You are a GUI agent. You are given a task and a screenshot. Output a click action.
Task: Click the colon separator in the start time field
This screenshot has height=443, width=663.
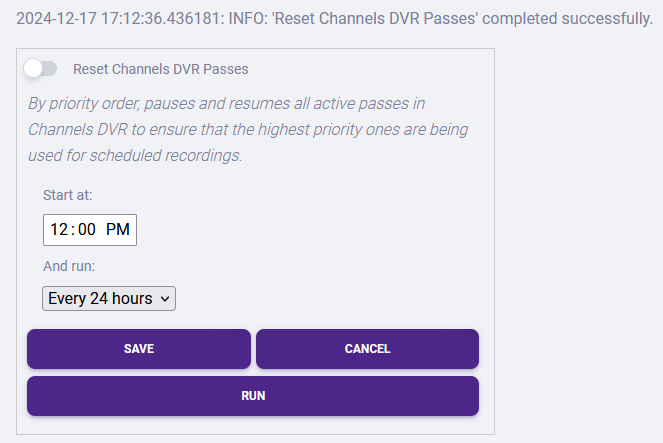[x=73, y=230]
